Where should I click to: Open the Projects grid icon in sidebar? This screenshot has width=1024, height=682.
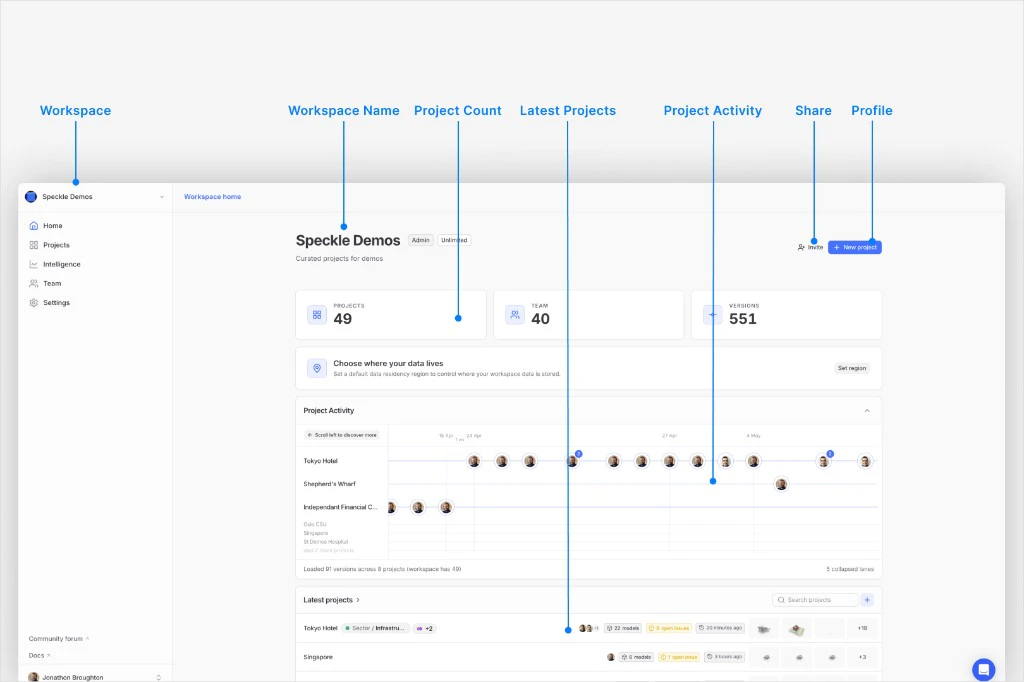pos(34,245)
